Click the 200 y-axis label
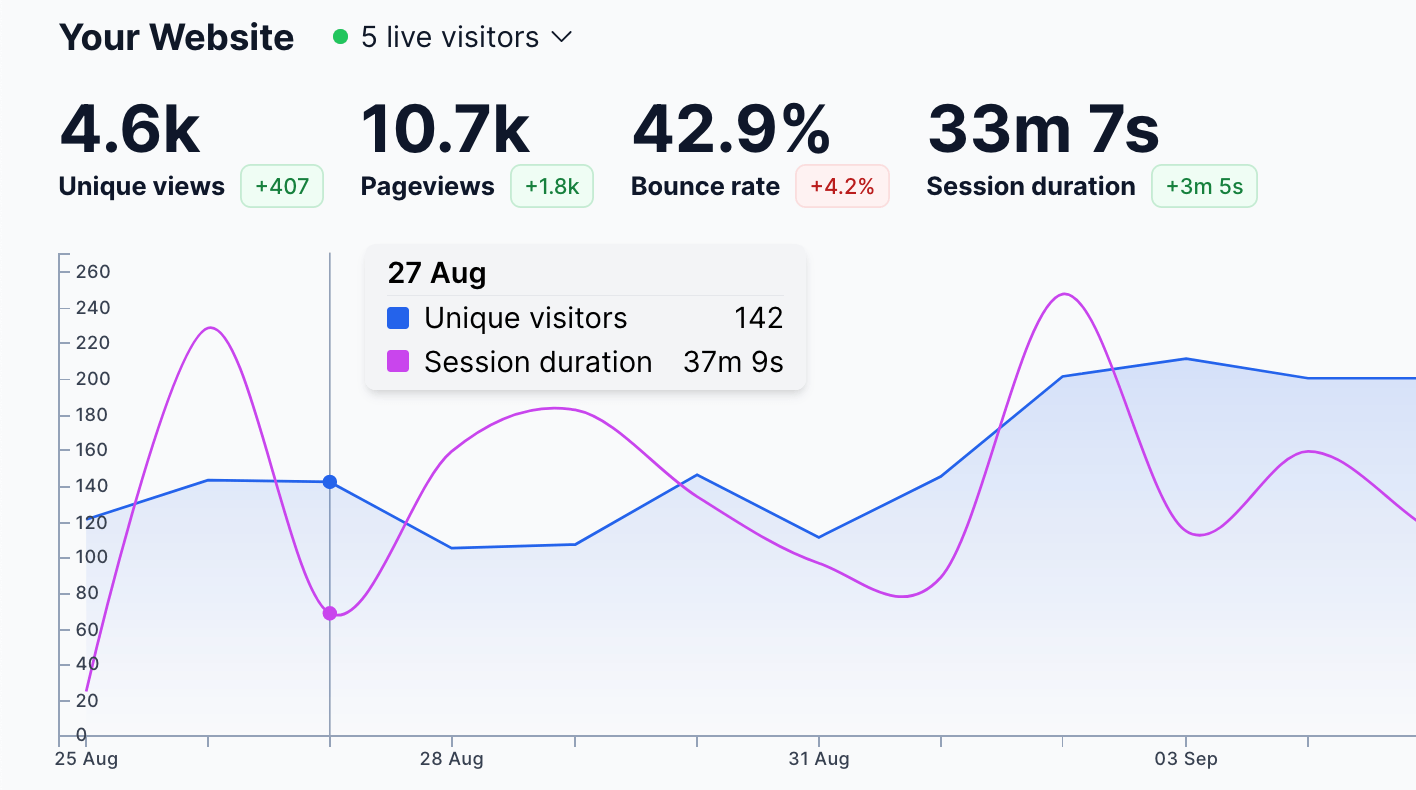Viewport: 1416px width, 790px height. [x=93, y=379]
